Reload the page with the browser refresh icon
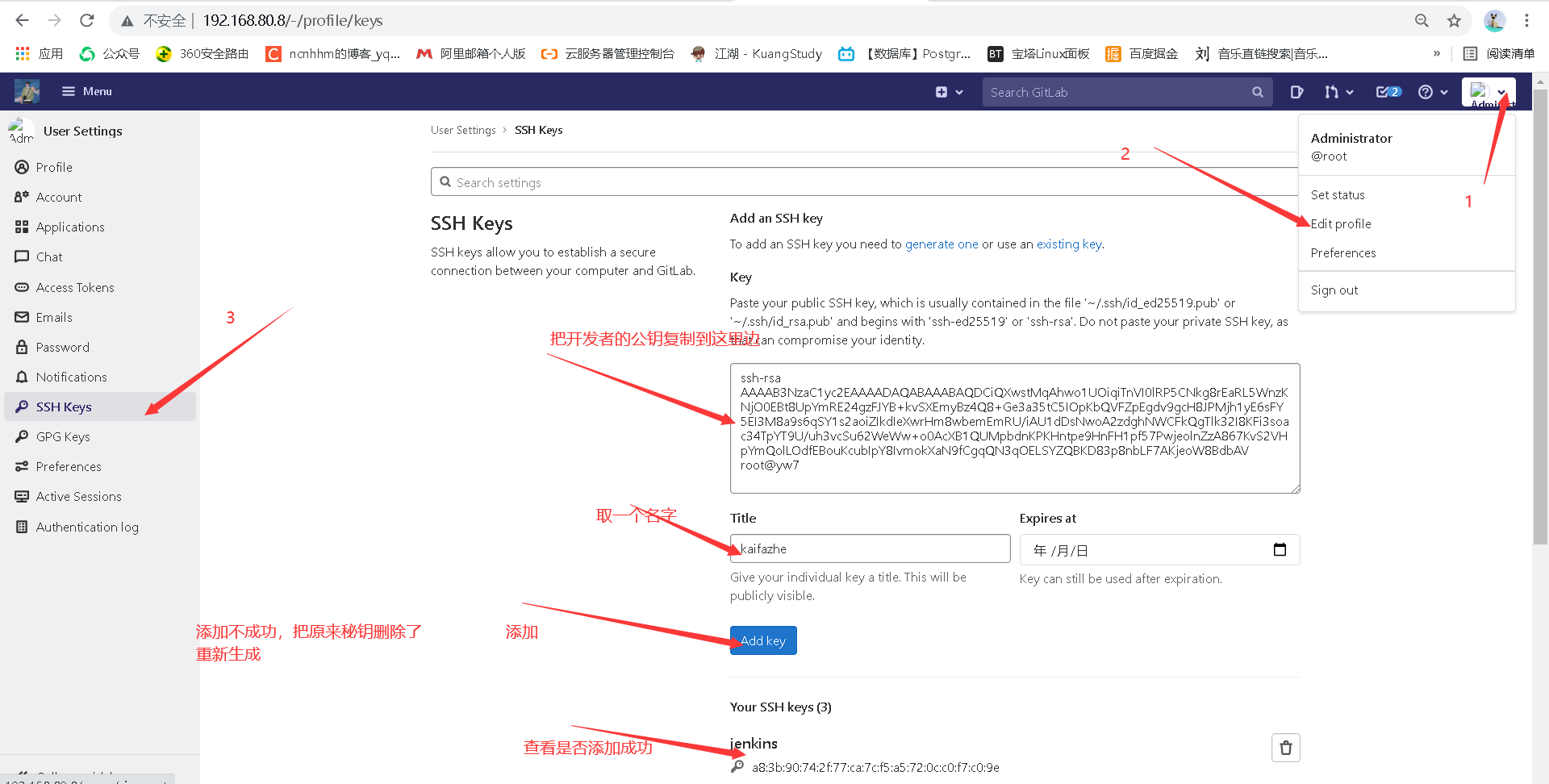Viewport: 1549px width, 784px height. [x=86, y=20]
